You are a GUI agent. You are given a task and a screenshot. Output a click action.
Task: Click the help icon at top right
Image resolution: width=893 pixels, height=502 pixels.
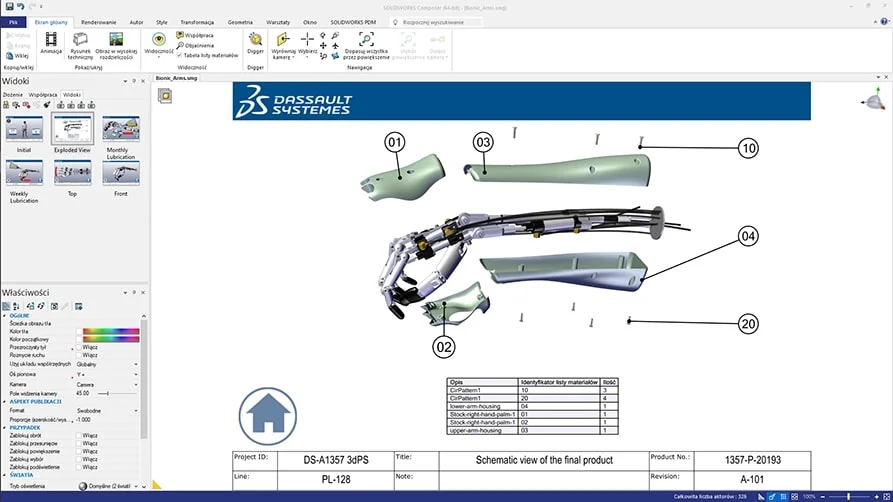[x=884, y=22]
